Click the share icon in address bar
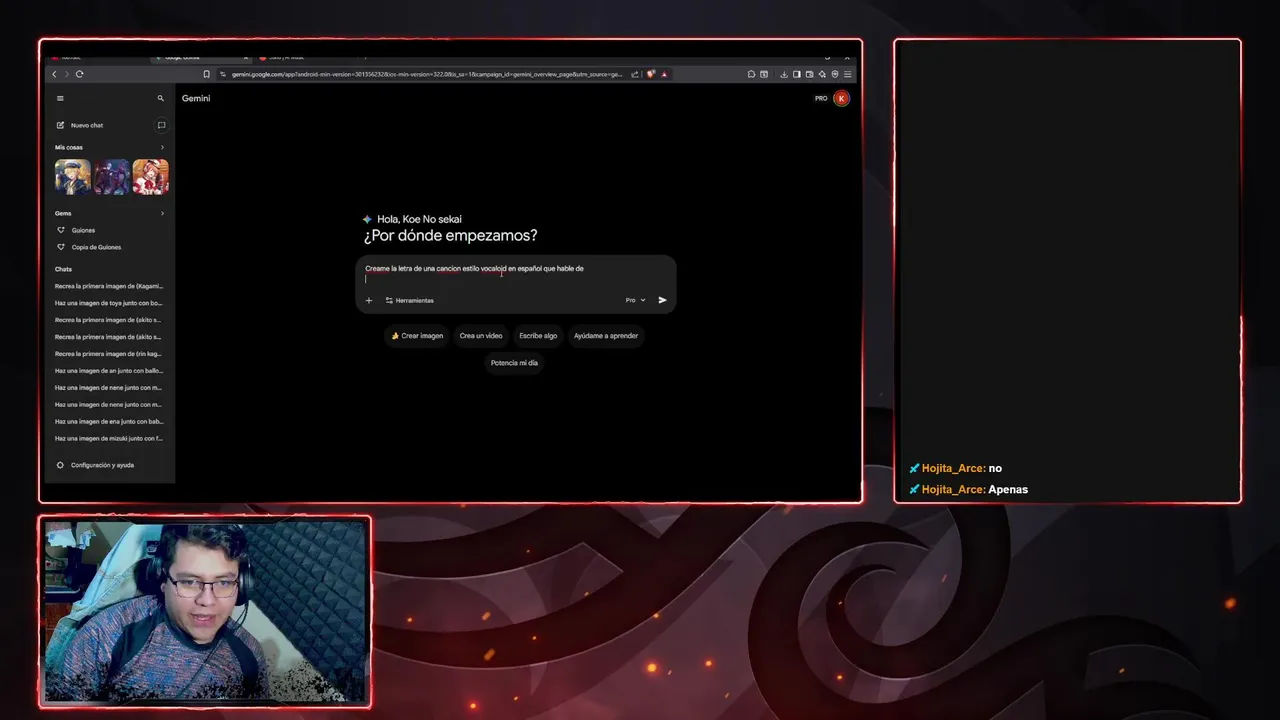 (635, 74)
